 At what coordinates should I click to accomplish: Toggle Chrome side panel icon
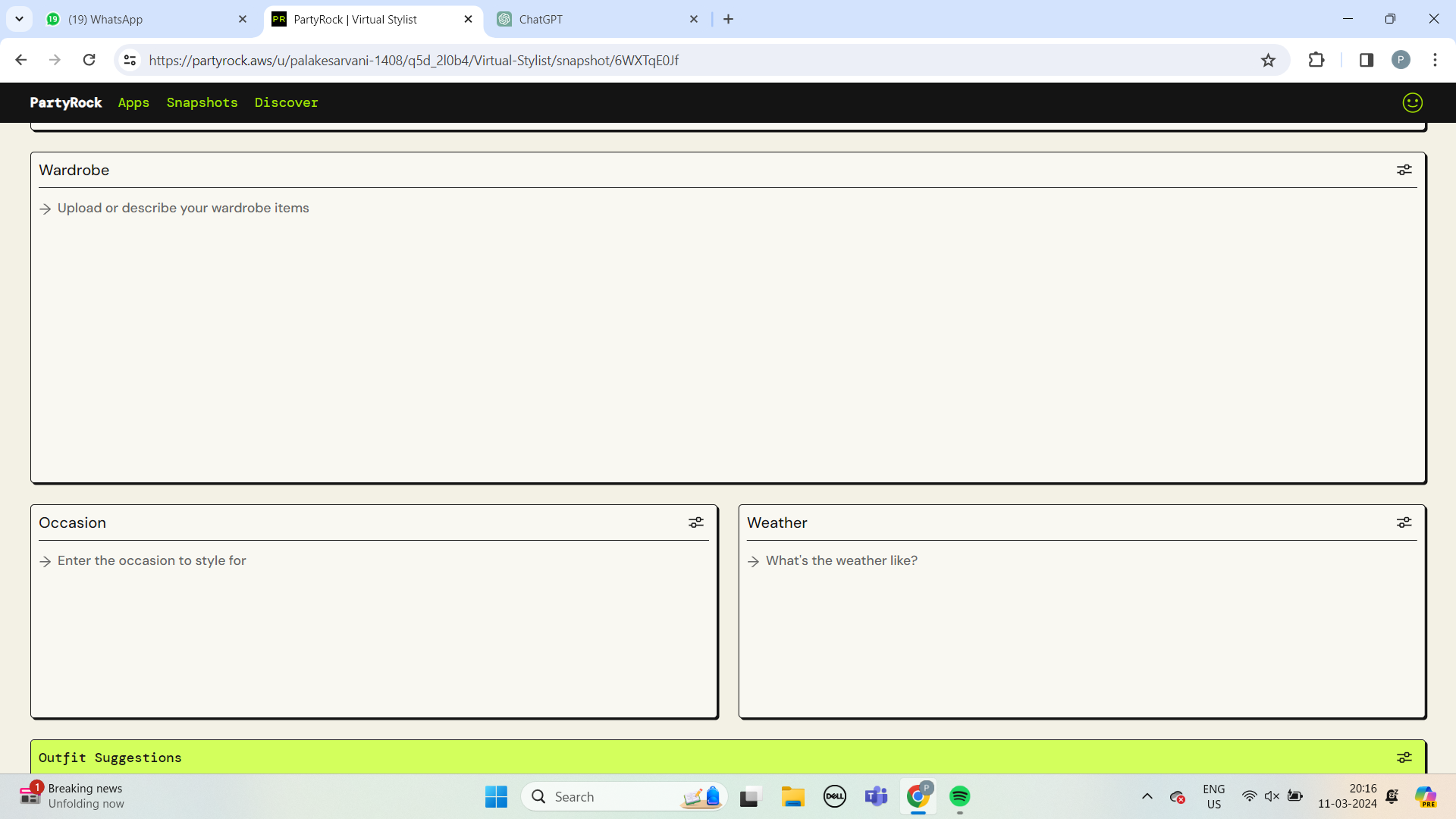[x=1367, y=60]
